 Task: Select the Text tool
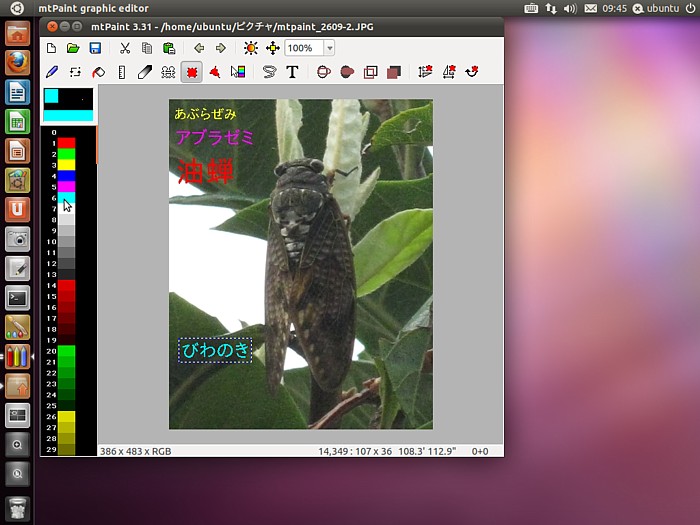tap(292, 72)
